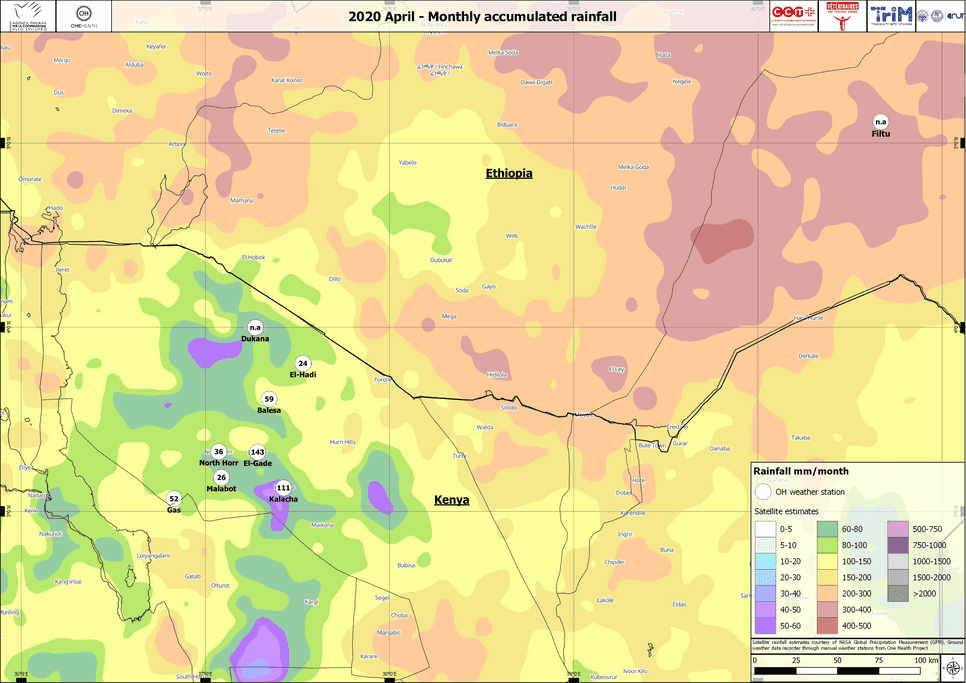
Task: Select the Ethiopia country label
Action: pyautogui.click(x=507, y=172)
